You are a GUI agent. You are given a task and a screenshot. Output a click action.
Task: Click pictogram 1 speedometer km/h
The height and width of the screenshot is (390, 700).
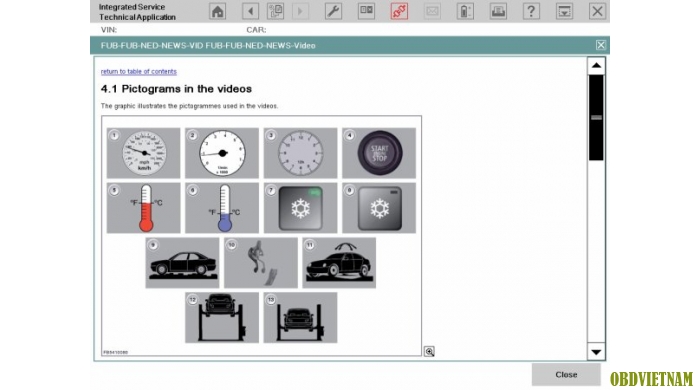tap(143, 153)
